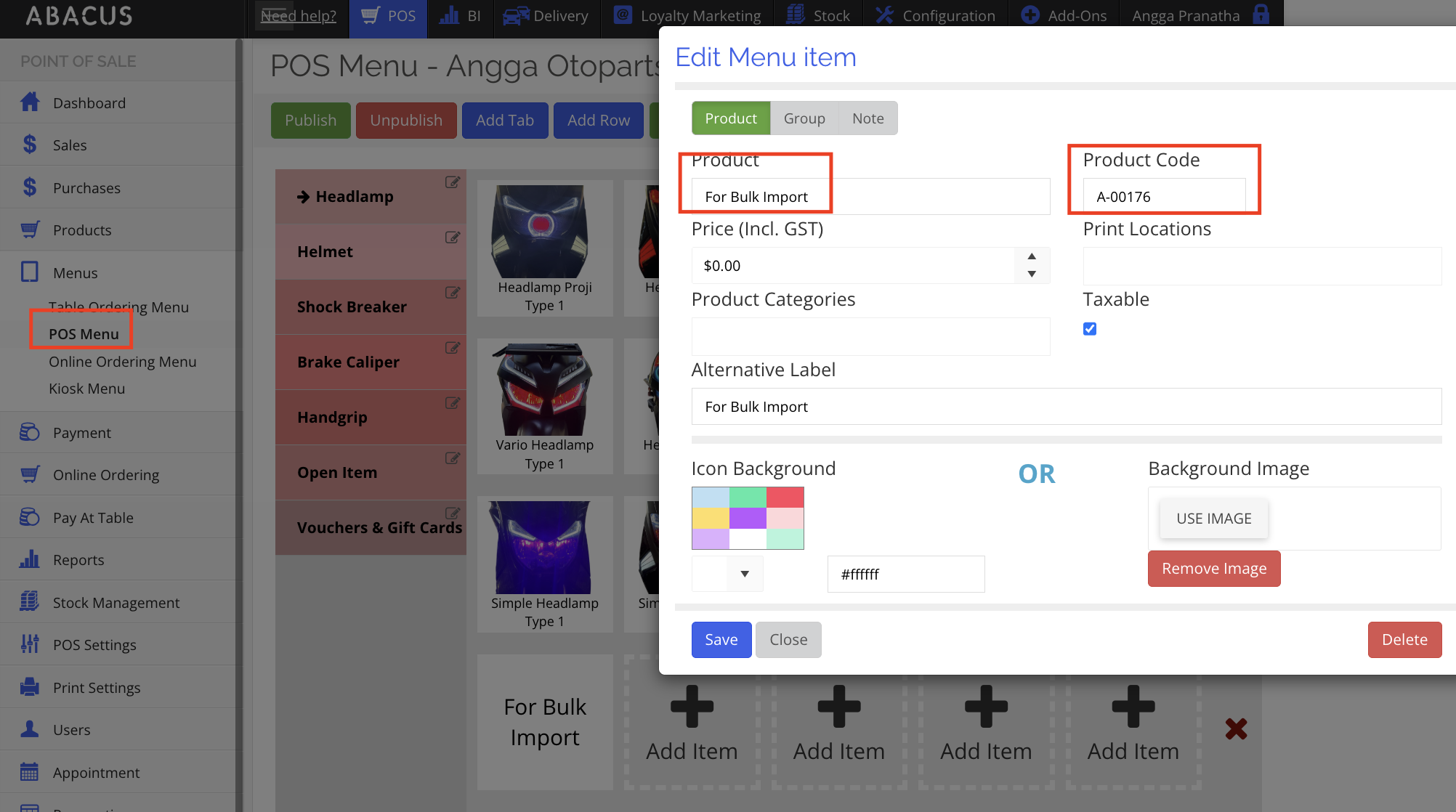1456x812 pixels.
Task: Increase price using the up stepper arrow
Action: point(1032,256)
